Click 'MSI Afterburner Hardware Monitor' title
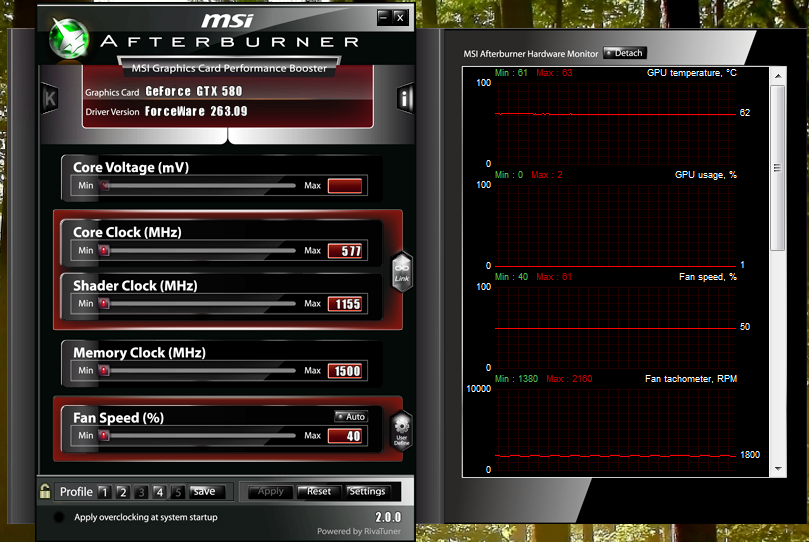The width and height of the screenshot is (809, 542). point(531,54)
